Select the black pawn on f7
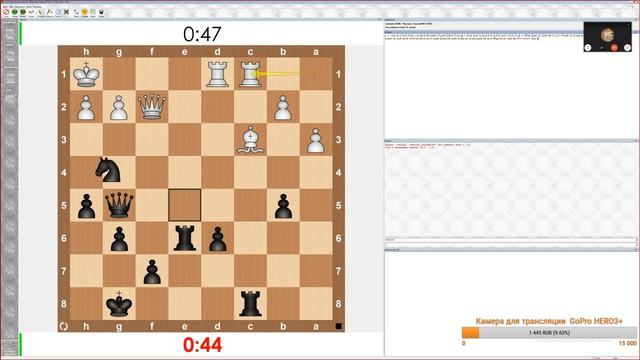640x360 pixels. (152, 272)
